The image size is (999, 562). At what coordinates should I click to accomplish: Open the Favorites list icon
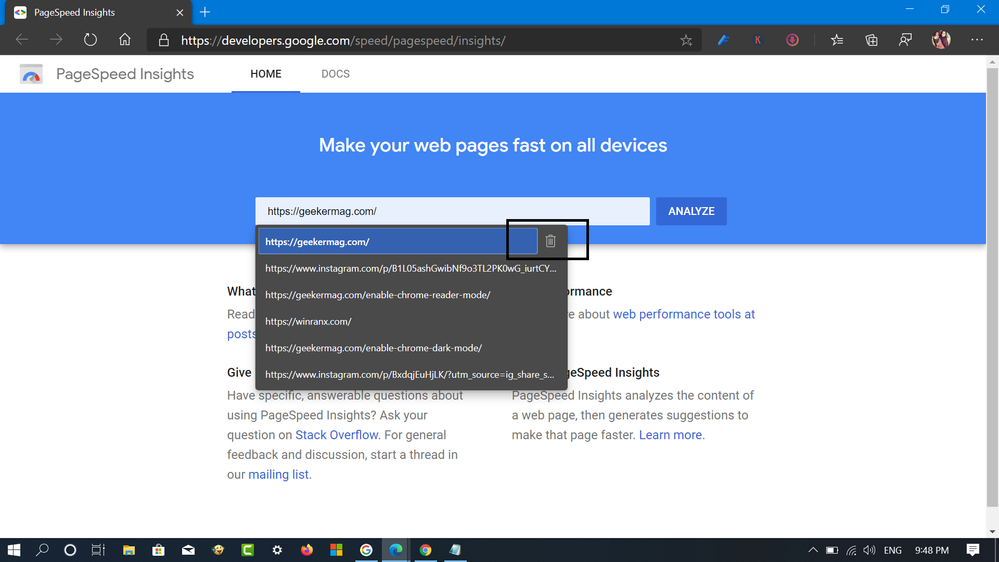837,40
